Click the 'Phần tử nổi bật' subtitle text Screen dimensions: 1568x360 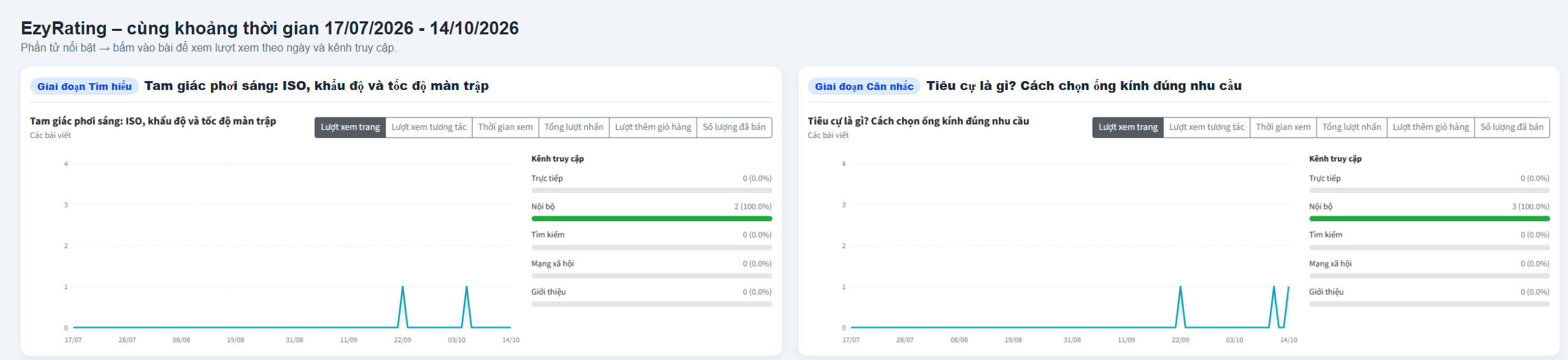pyautogui.click(x=57, y=48)
